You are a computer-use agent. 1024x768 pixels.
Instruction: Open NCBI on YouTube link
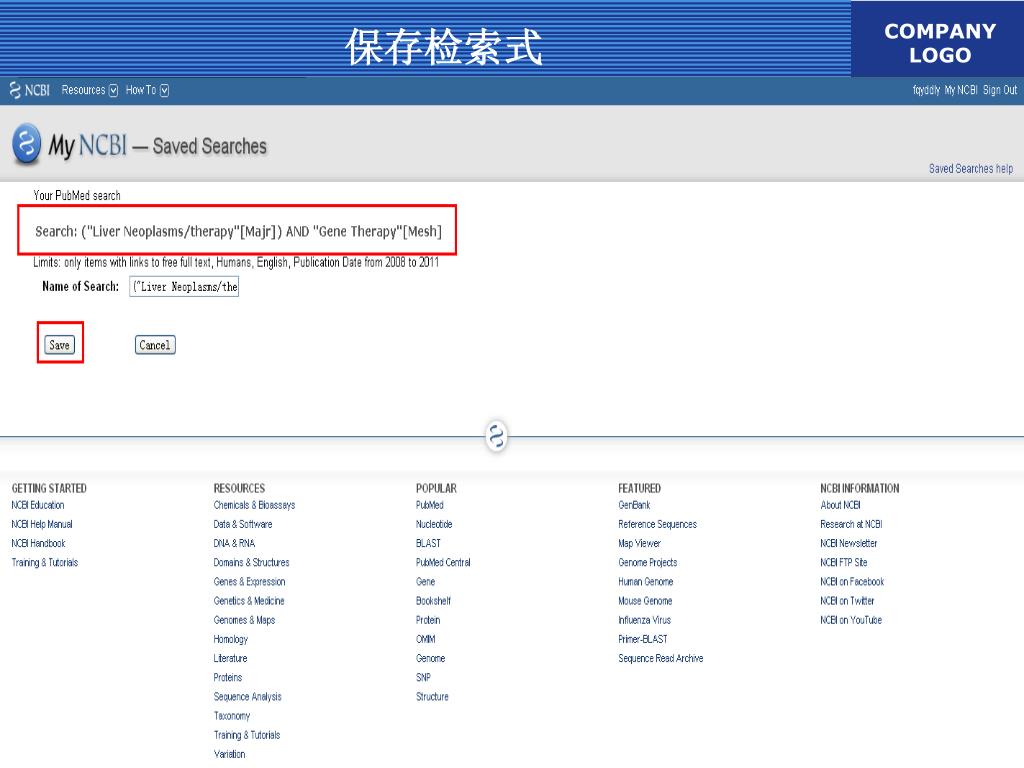click(851, 620)
